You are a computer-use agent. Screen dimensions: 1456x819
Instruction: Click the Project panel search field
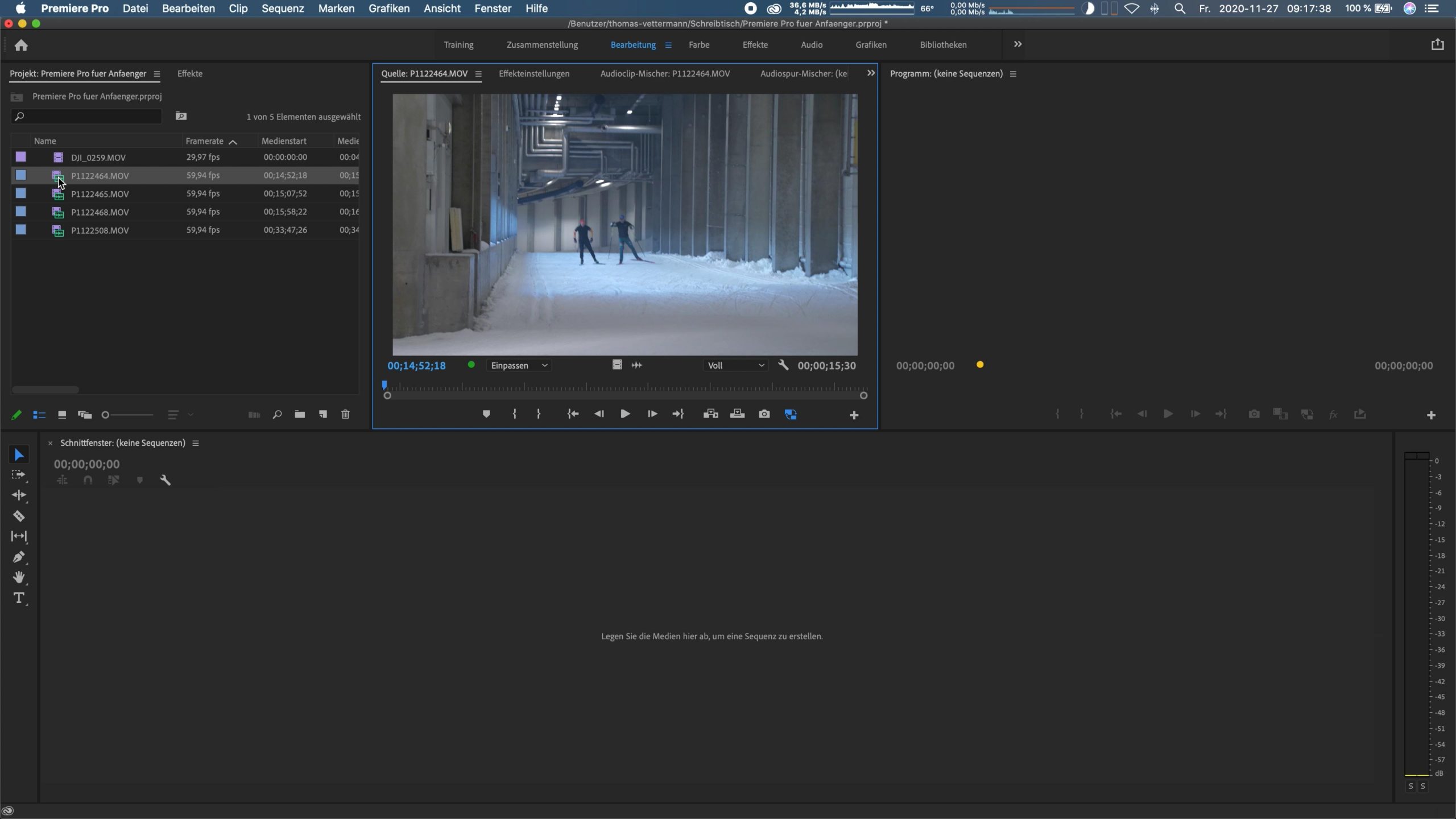point(91,116)
